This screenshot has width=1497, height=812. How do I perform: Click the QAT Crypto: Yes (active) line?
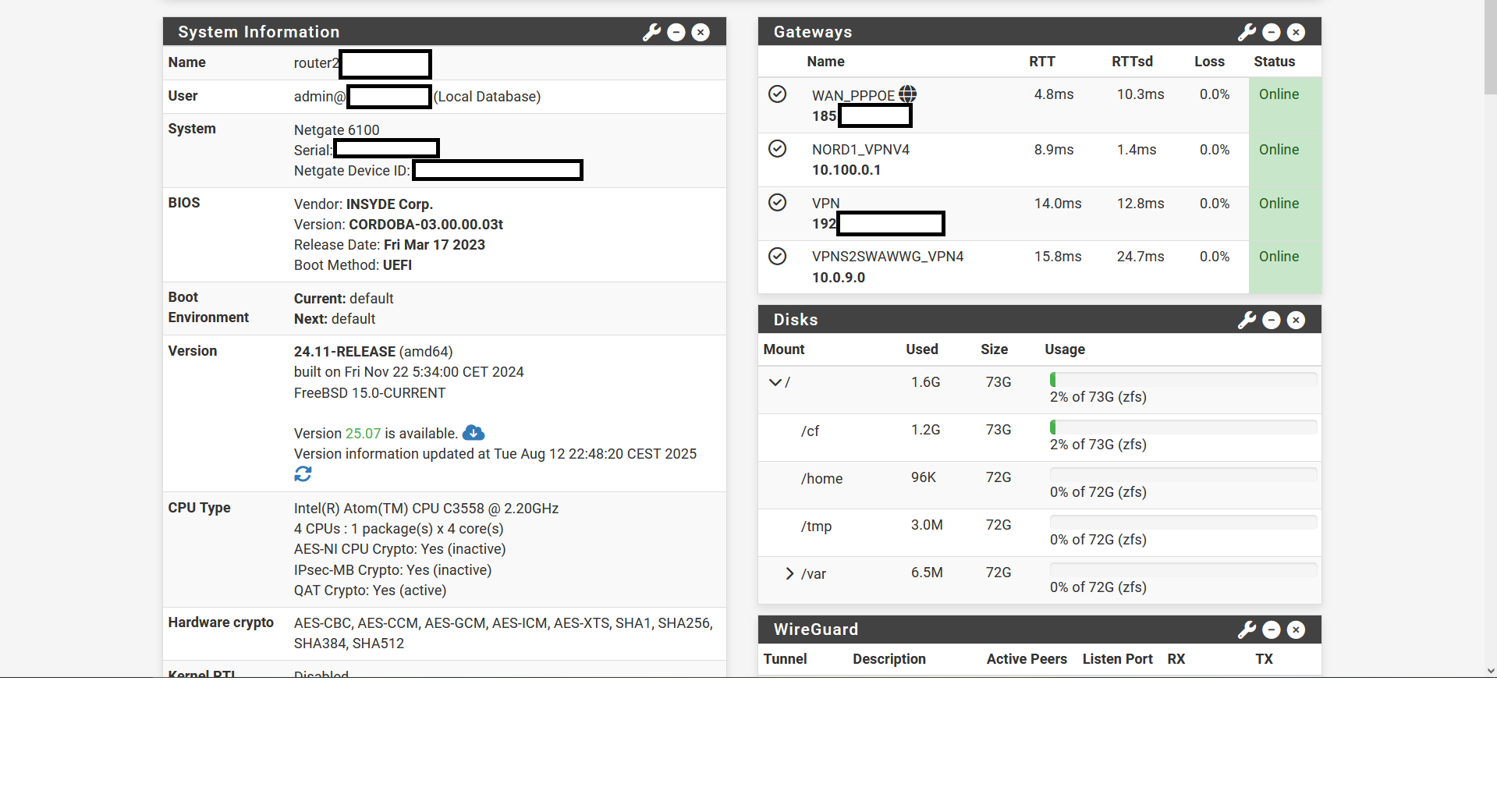click(370, 590)
